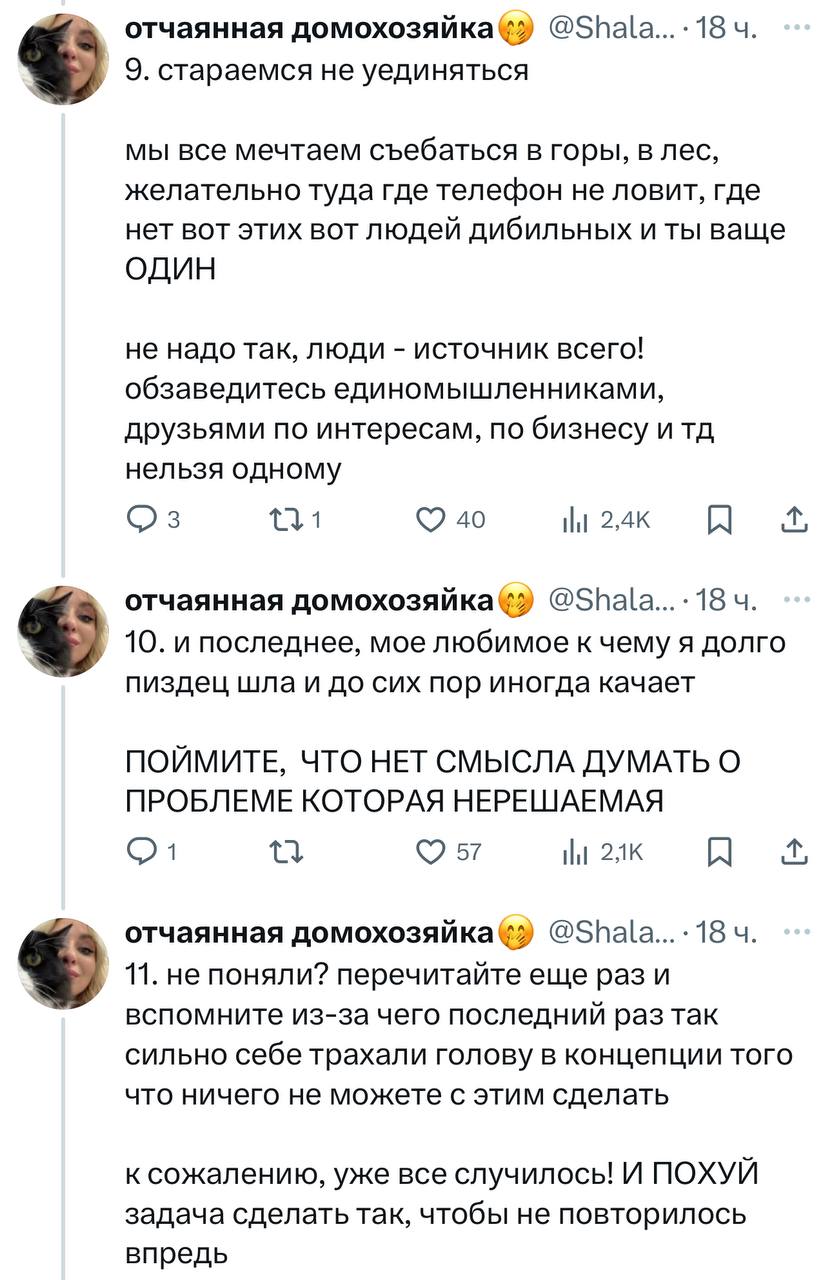
Task: Open author name on tweet 10
Action: pyautogui.click(x=310, y=600)
